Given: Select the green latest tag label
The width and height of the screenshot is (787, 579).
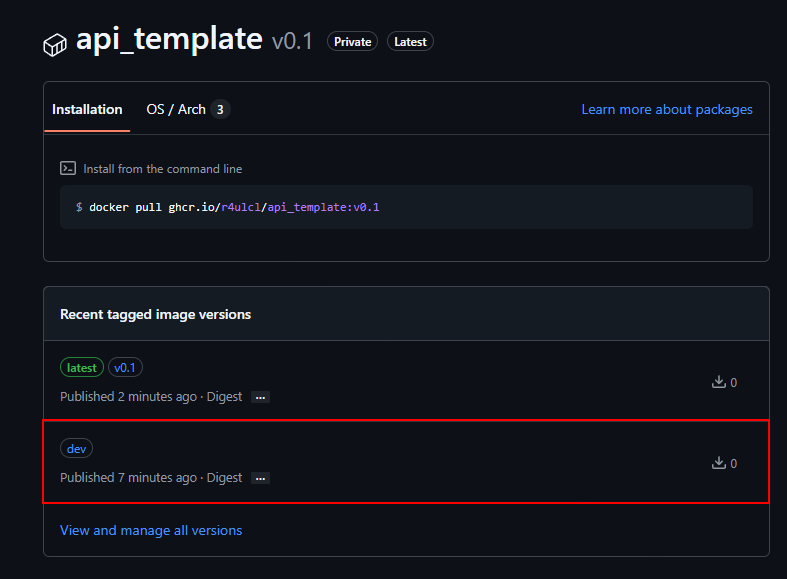Looking at the screenshot, I should click(81, 368).
